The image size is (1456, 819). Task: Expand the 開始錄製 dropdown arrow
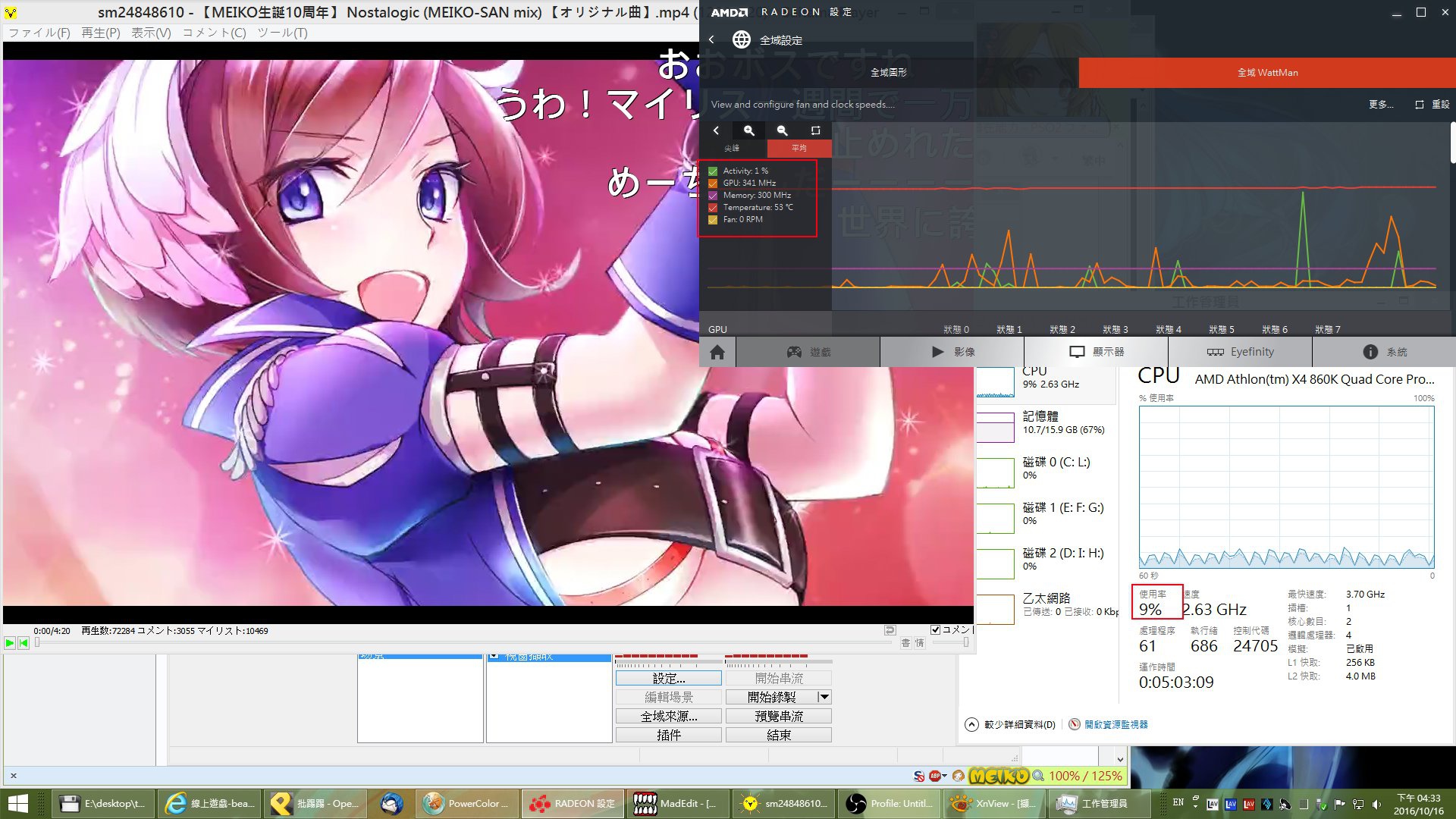pos(824,697)
